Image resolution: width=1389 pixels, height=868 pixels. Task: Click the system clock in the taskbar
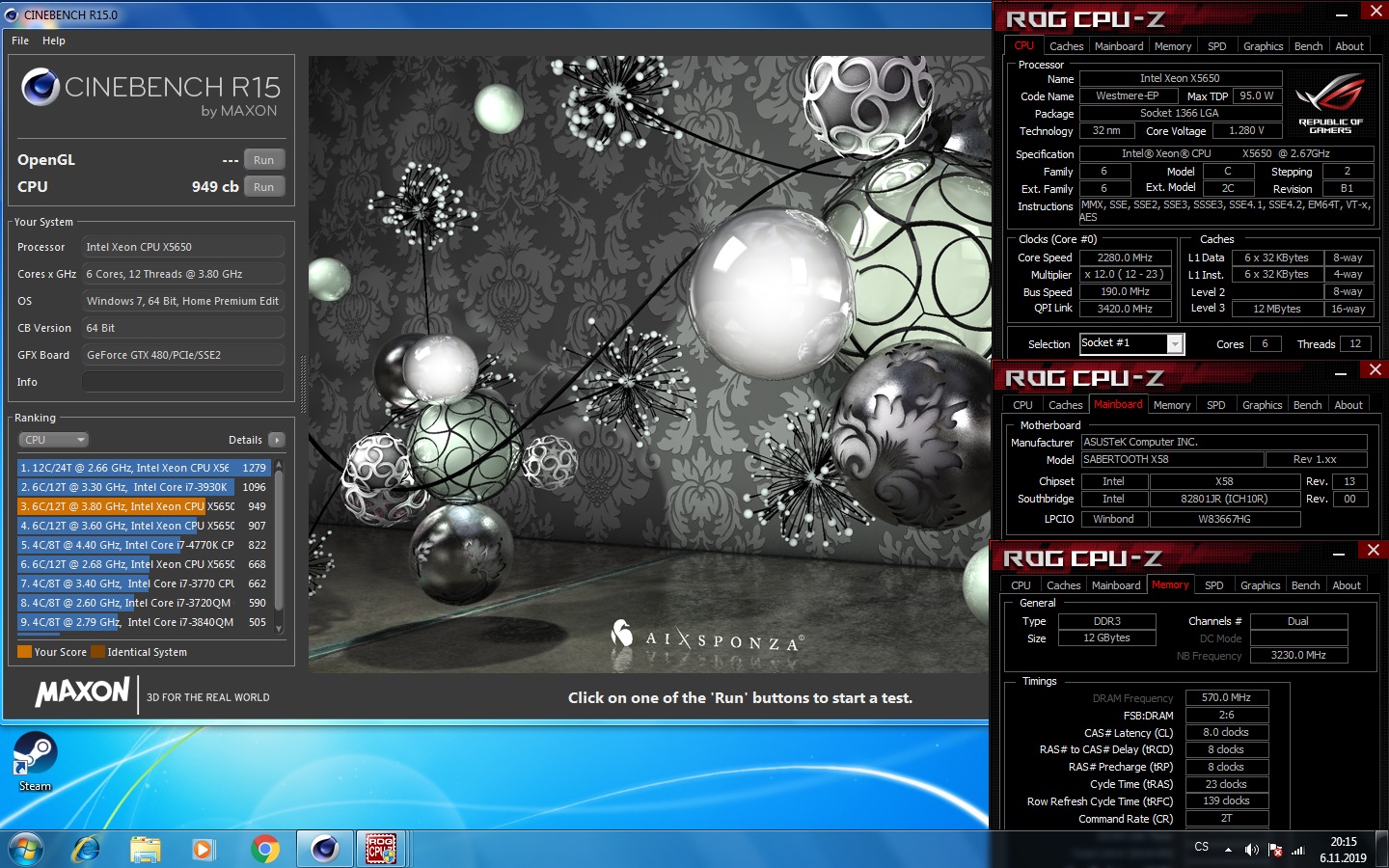pos(1343,850)
